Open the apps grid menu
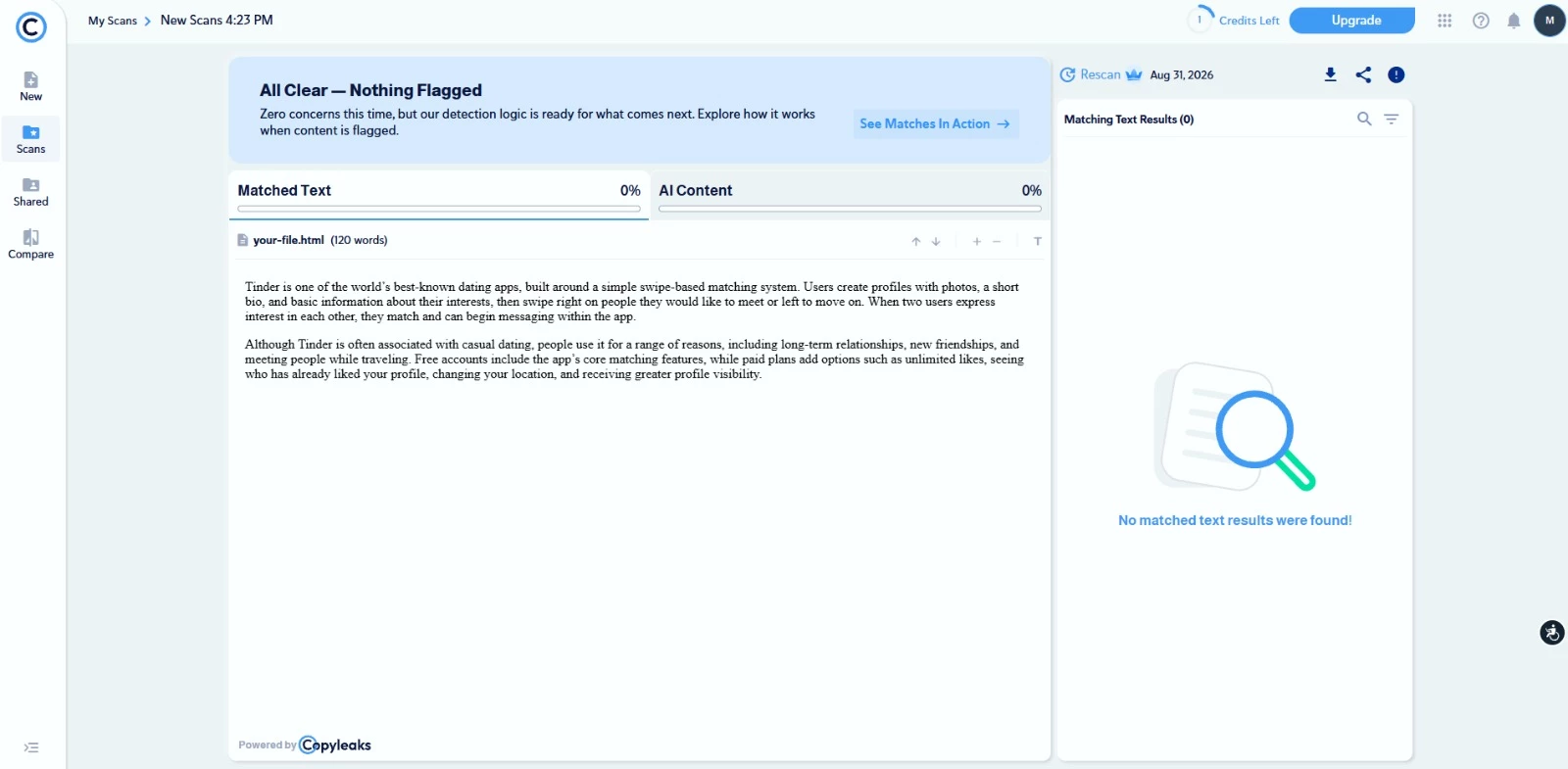 (1445, 21)
